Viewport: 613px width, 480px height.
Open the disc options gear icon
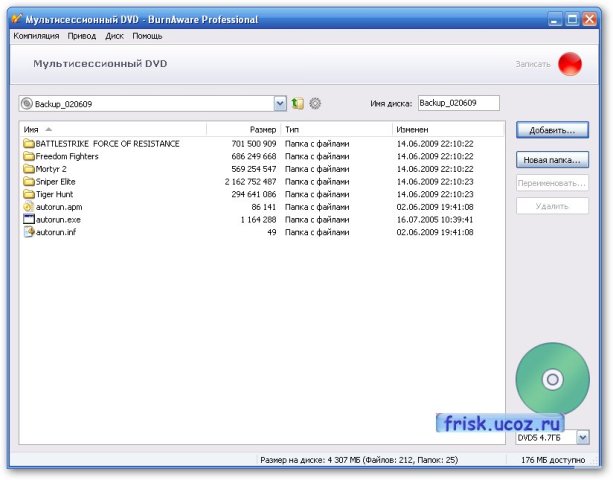(x=315, y=104)
